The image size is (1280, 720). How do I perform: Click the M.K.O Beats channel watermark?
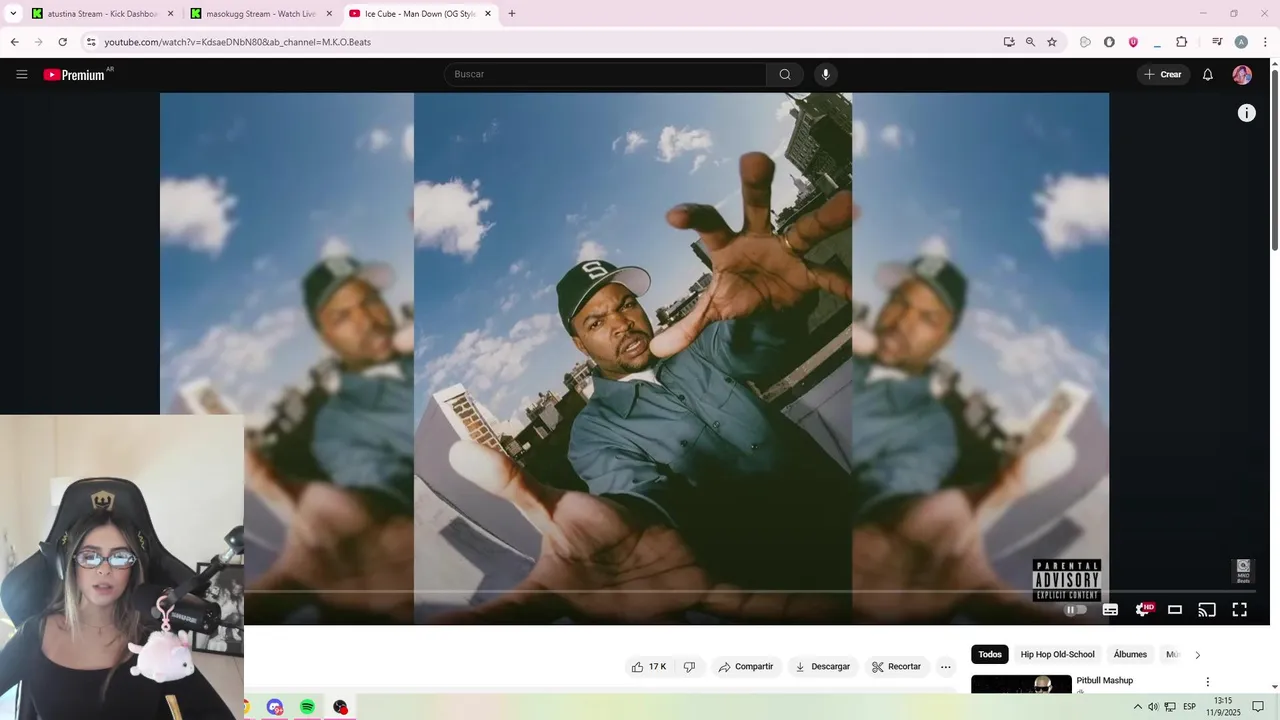coord(1243,571)
